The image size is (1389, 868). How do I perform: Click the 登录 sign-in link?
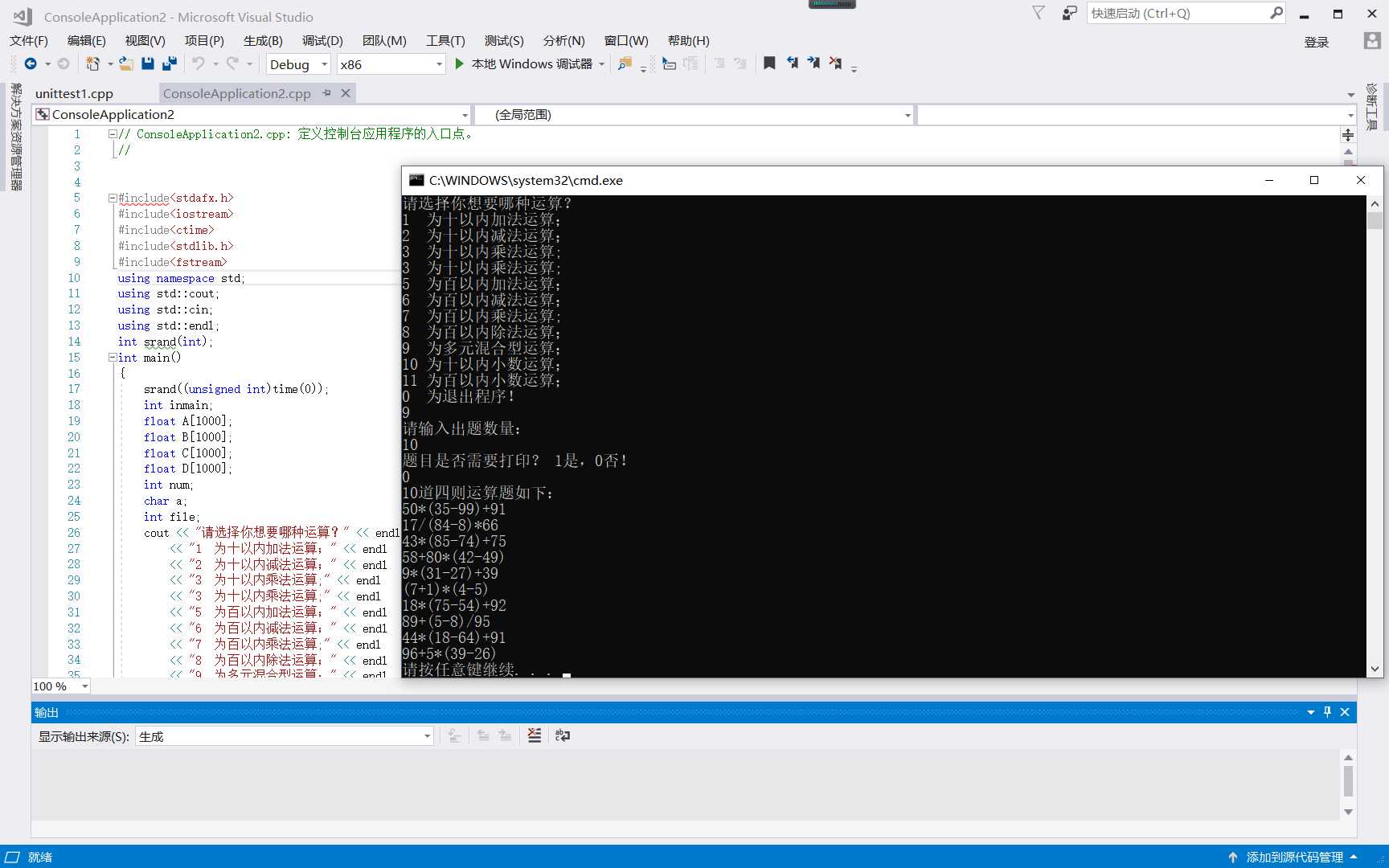[x=1317, y=42]
